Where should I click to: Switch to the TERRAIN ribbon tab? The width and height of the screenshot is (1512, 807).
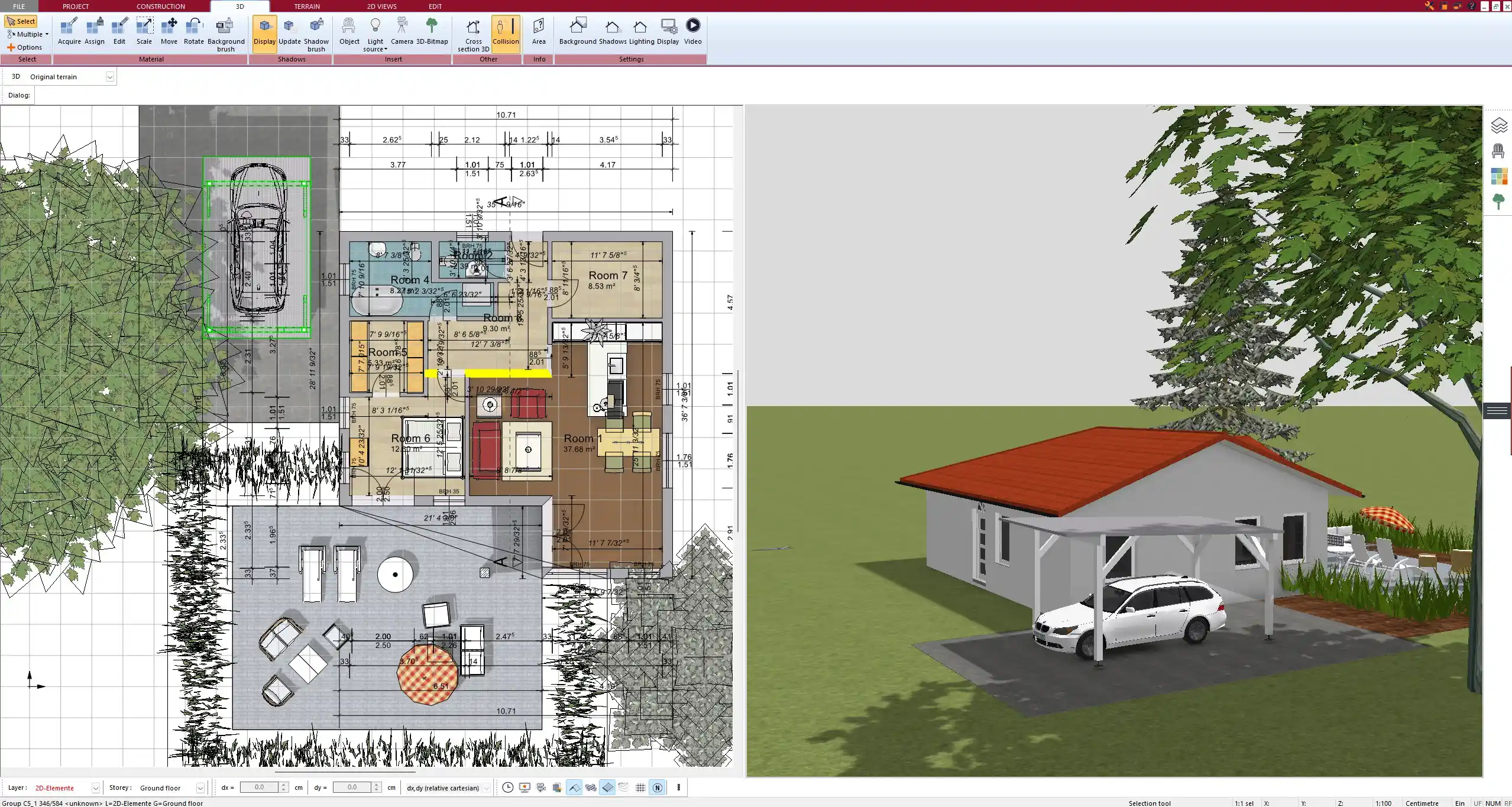306,6
